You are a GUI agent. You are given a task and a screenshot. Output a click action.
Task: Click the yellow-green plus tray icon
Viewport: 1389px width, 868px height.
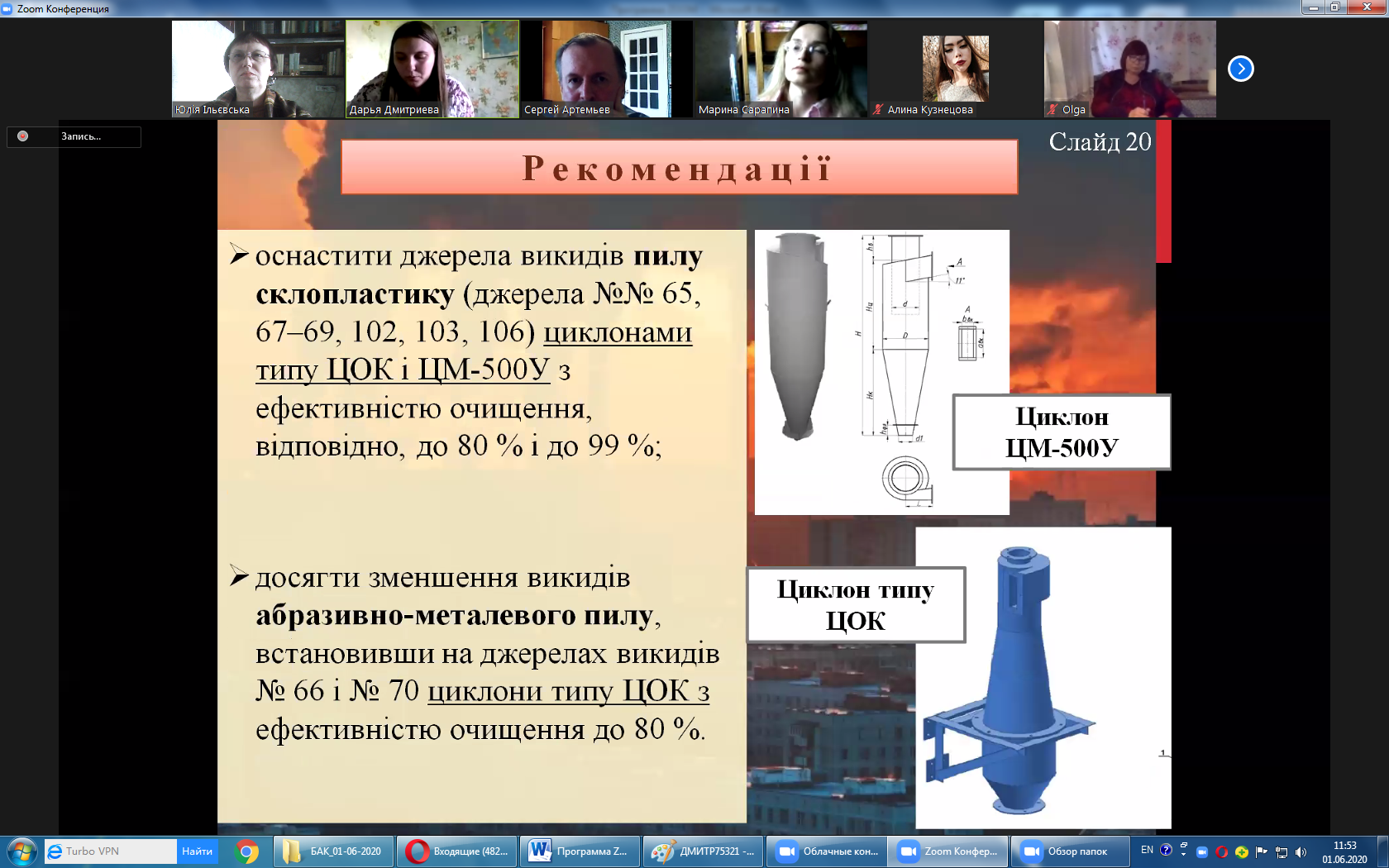[1242, 851]
